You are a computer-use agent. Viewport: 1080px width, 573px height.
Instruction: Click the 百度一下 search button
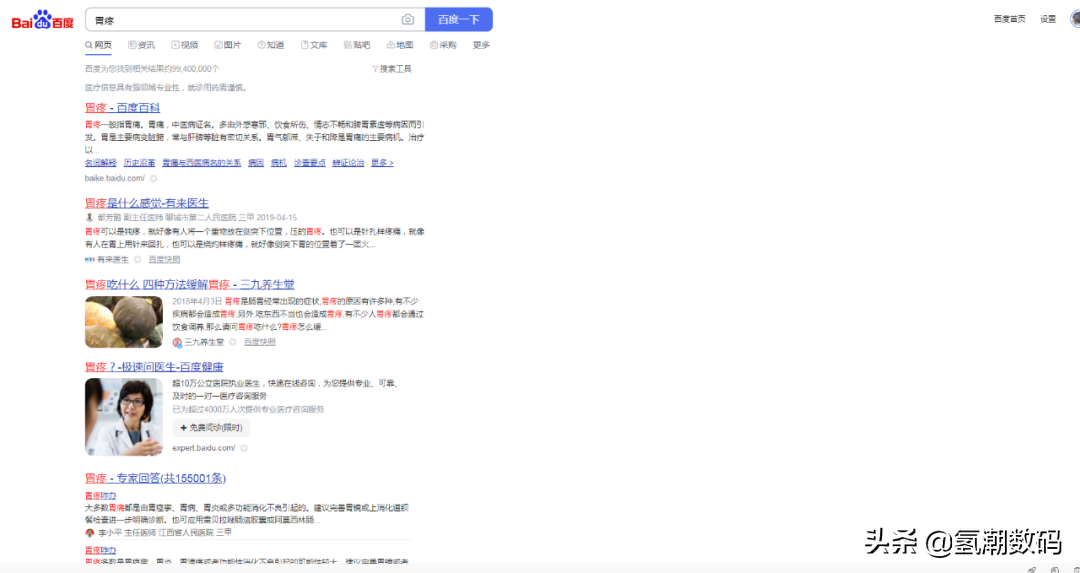point(459,19)
